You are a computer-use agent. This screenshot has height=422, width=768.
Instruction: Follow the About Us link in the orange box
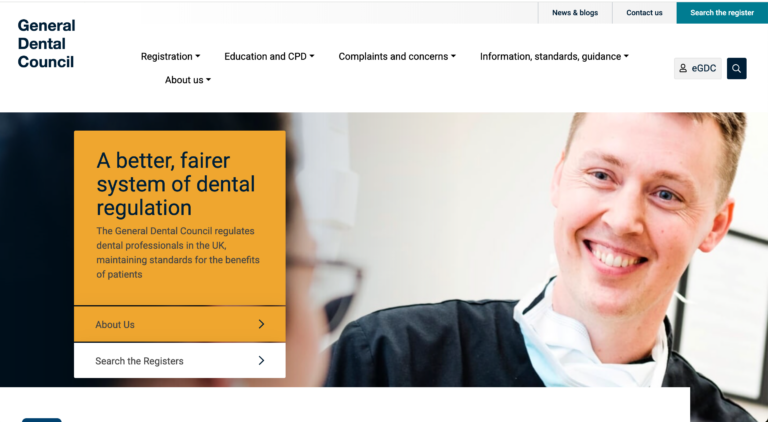[180, 324]
